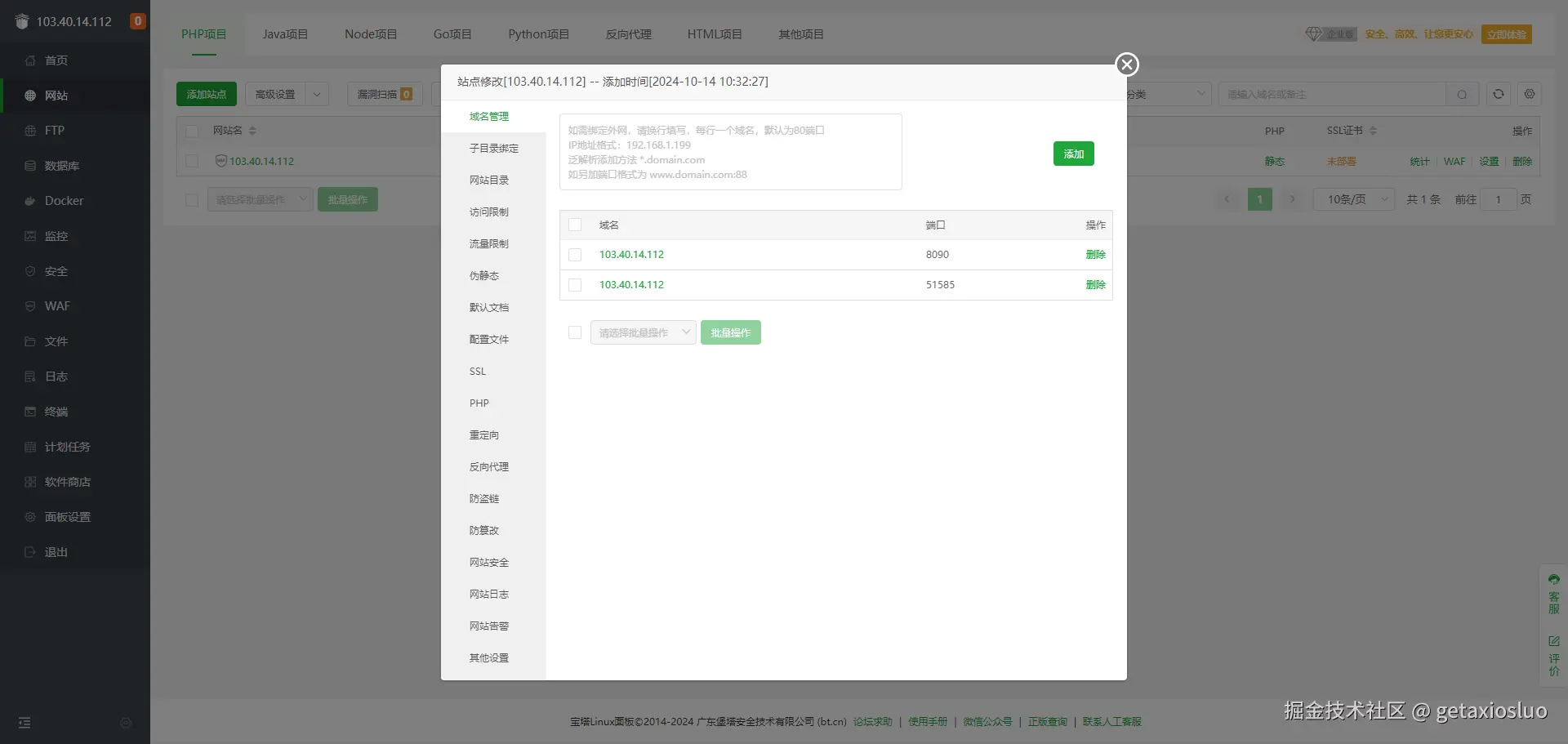Click the globe icon for Websites

pyautogui.click(x=30, y=96)
